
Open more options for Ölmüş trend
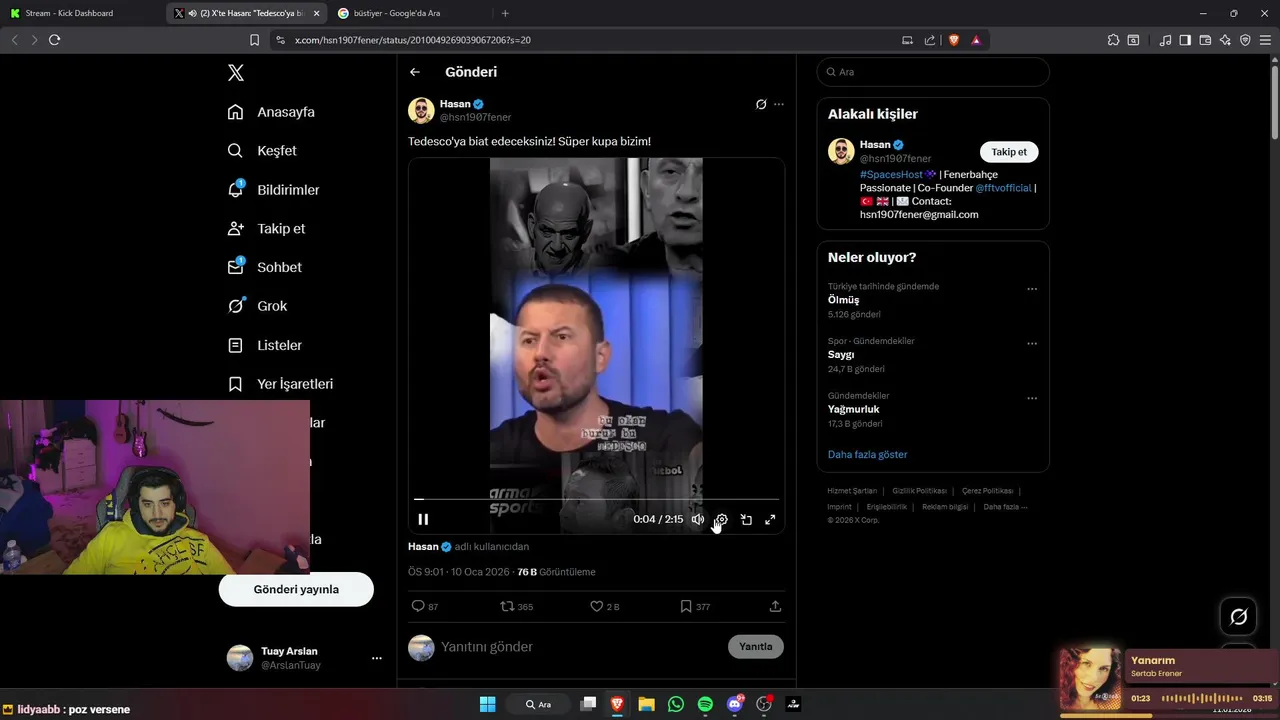tap(1032, 289)
